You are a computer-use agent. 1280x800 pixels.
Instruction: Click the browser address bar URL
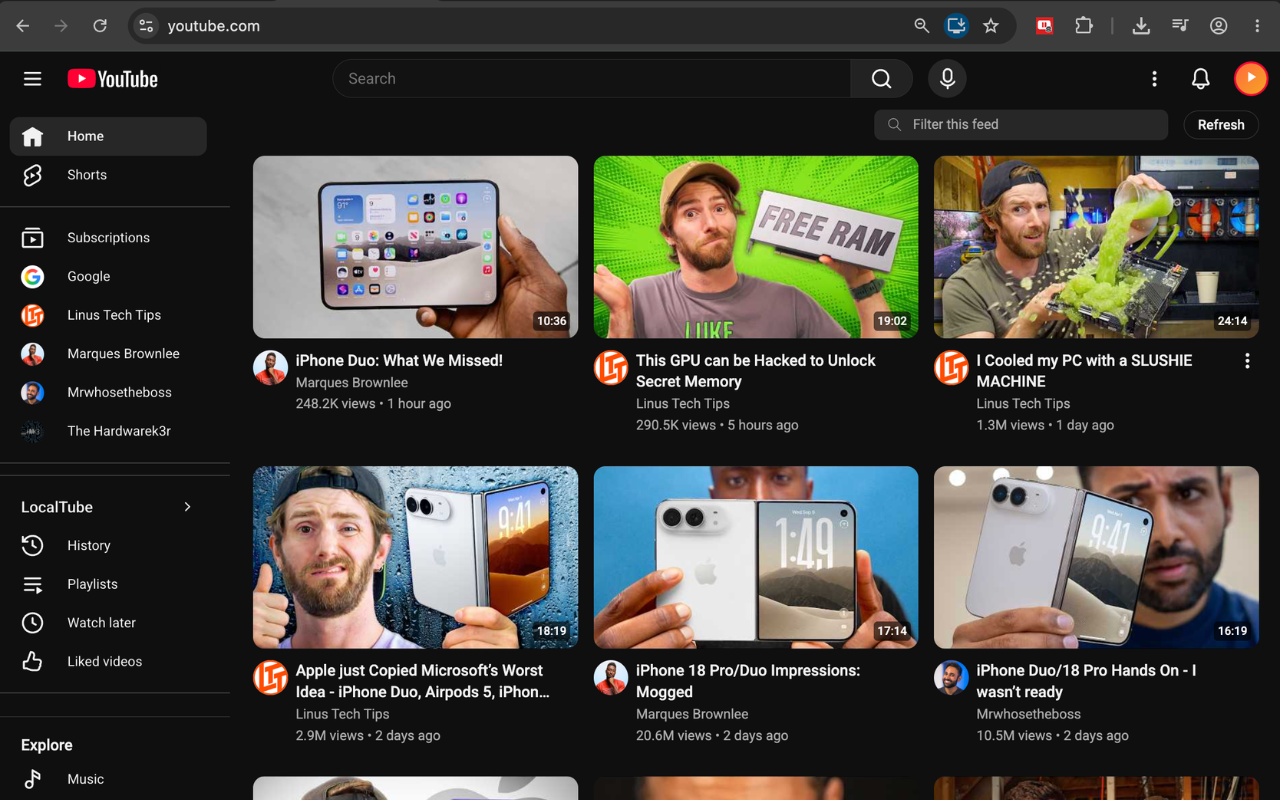(x=214, y=26)
